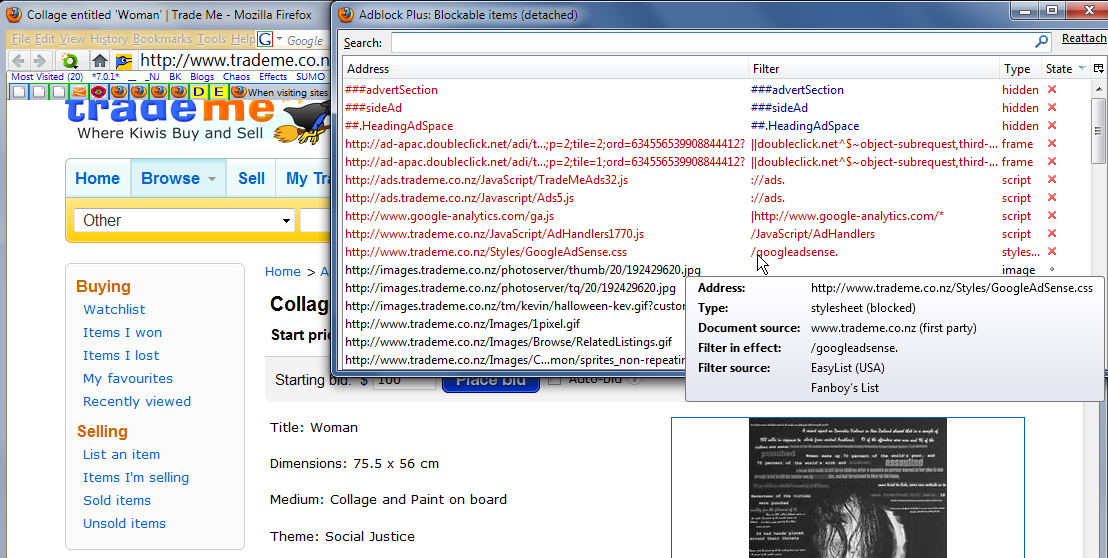Open the Most Visited (20) bookmarks folder
Image resolution: width=1108 pixels, height=558 pixels.
pos(47,76)
